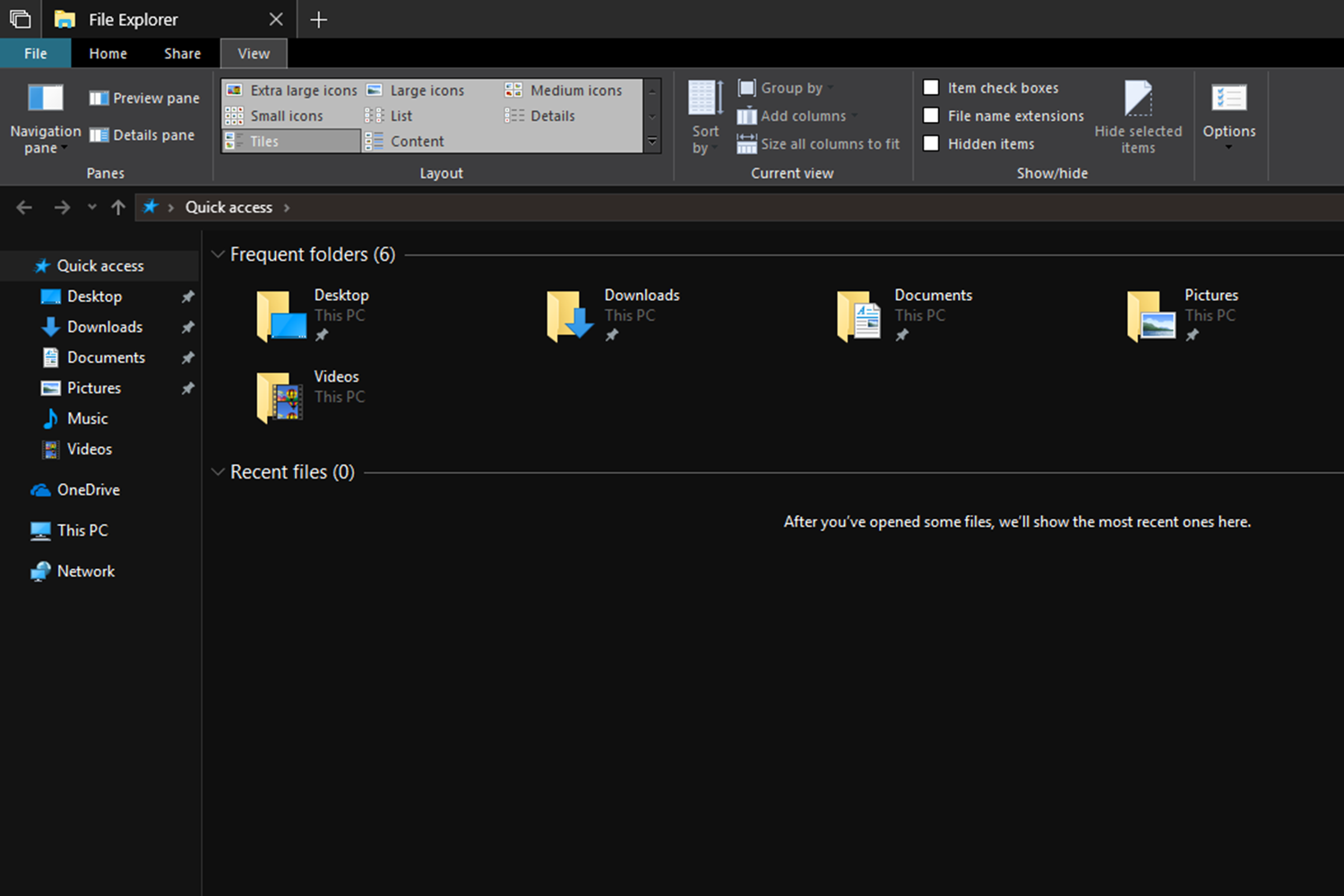Image resolution: width=1344 pixels, height=896 pixels.
Task: Enable File name extensions checkbox
Action: [932, 116]
